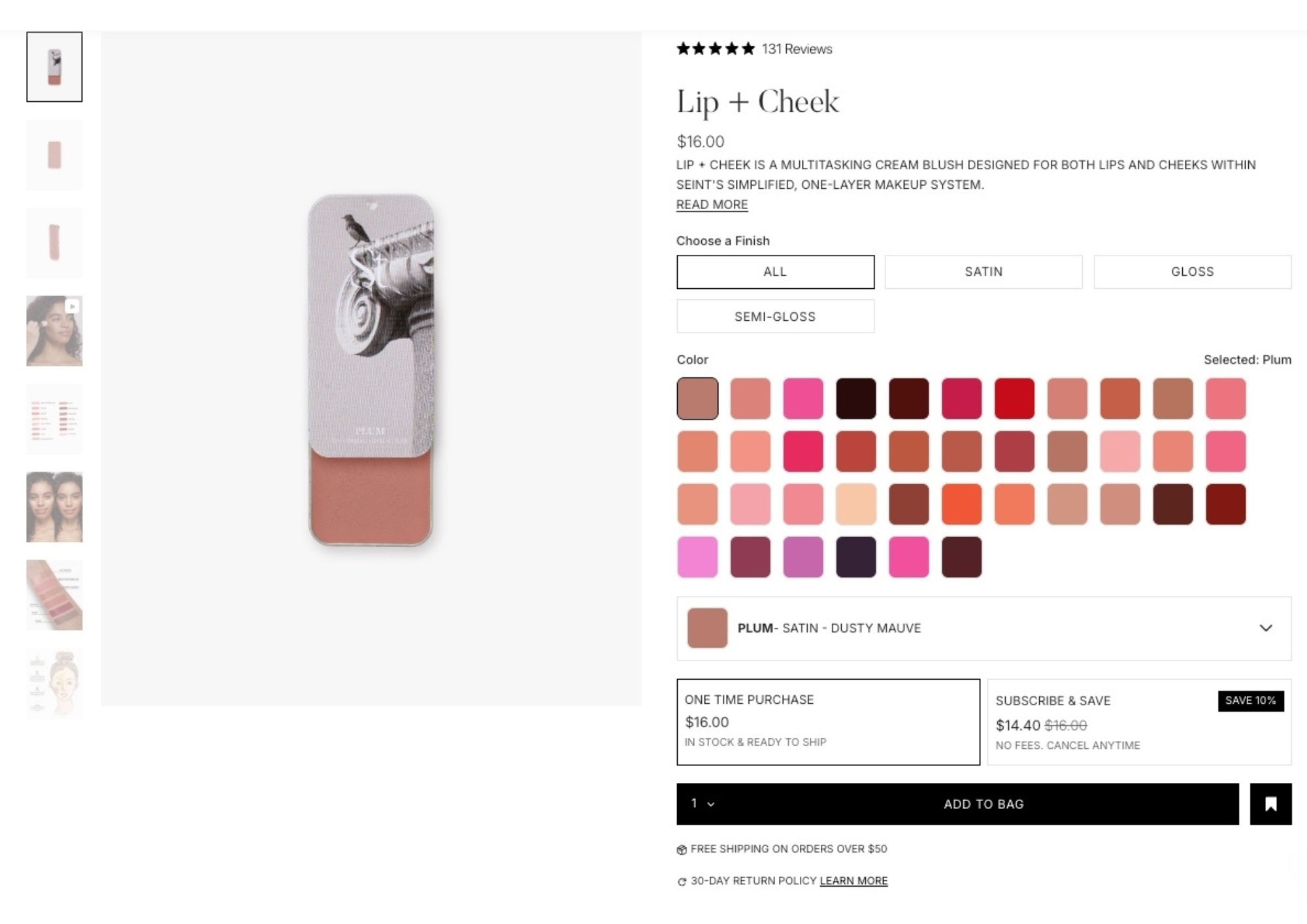Click the Add to Bag button

point(984,804)
